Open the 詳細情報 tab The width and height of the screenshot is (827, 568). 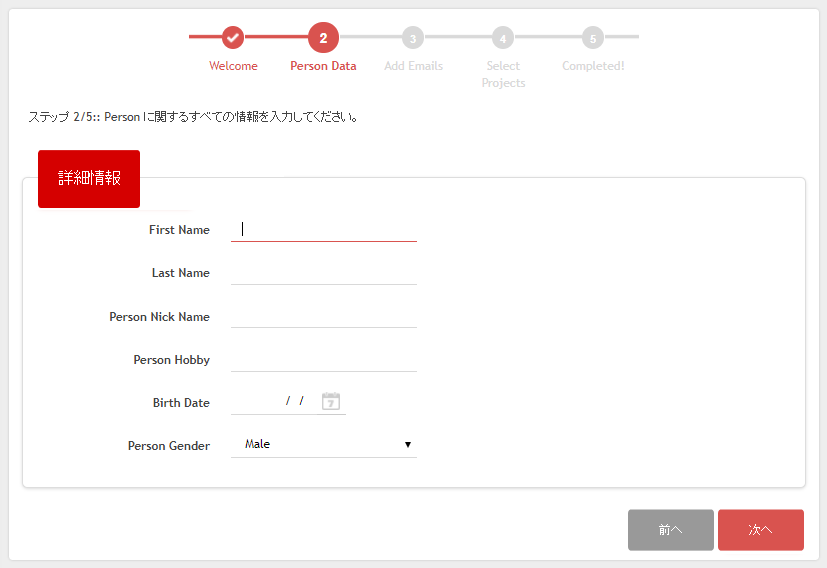(x=89, y=179)
